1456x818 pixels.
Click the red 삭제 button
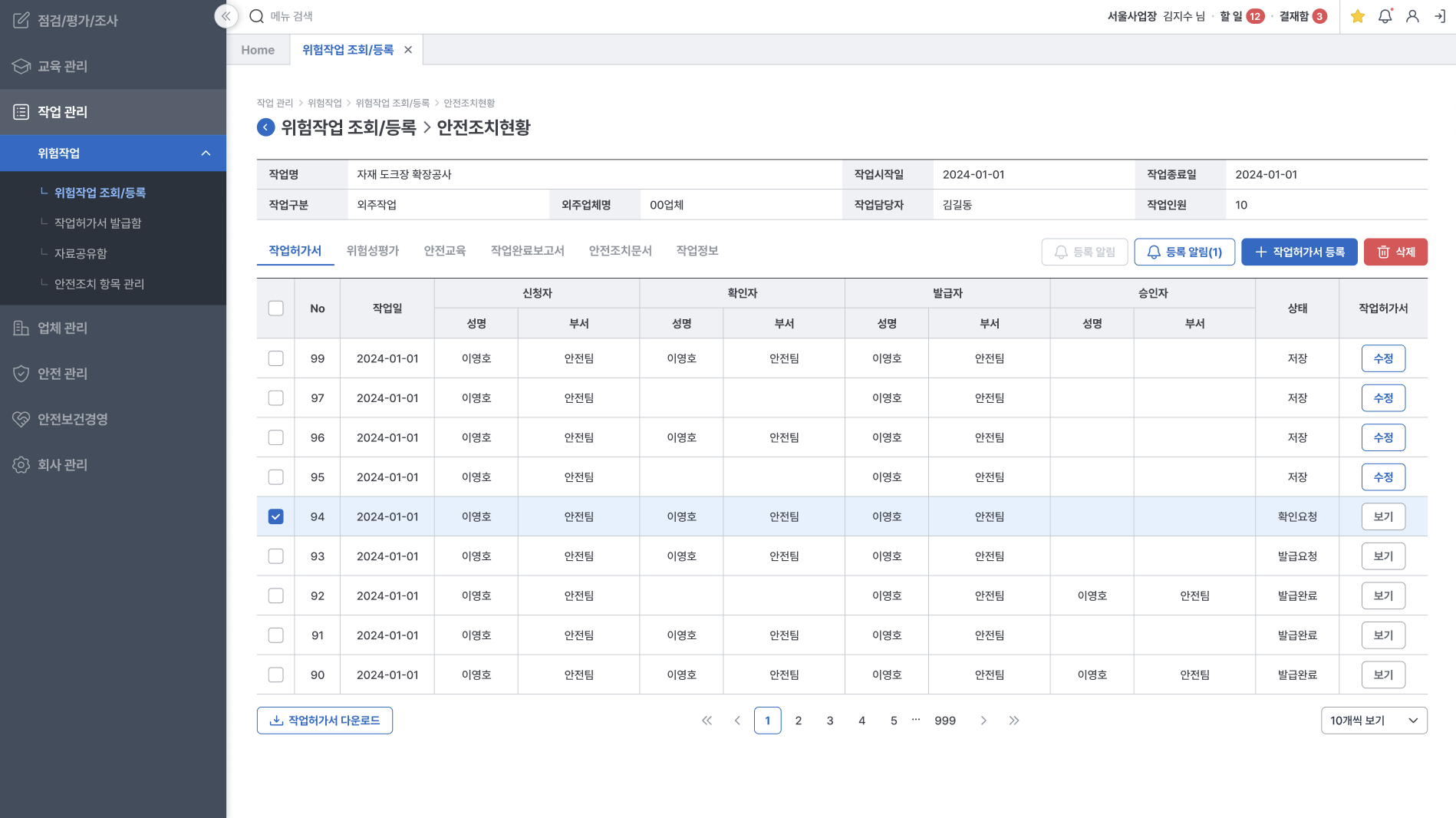tap(1395, 252)
